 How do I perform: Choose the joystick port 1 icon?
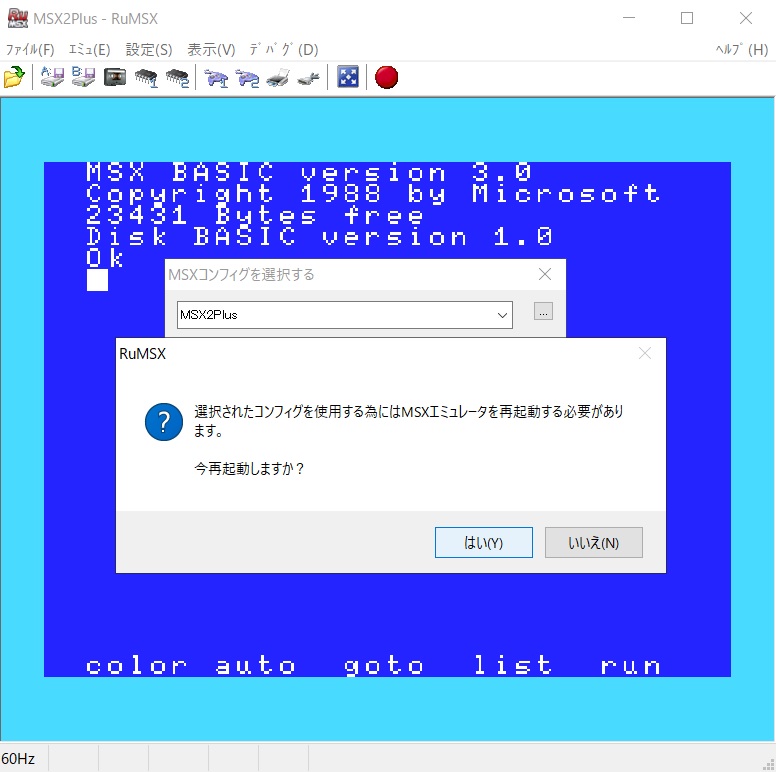[x=216, y=78]
